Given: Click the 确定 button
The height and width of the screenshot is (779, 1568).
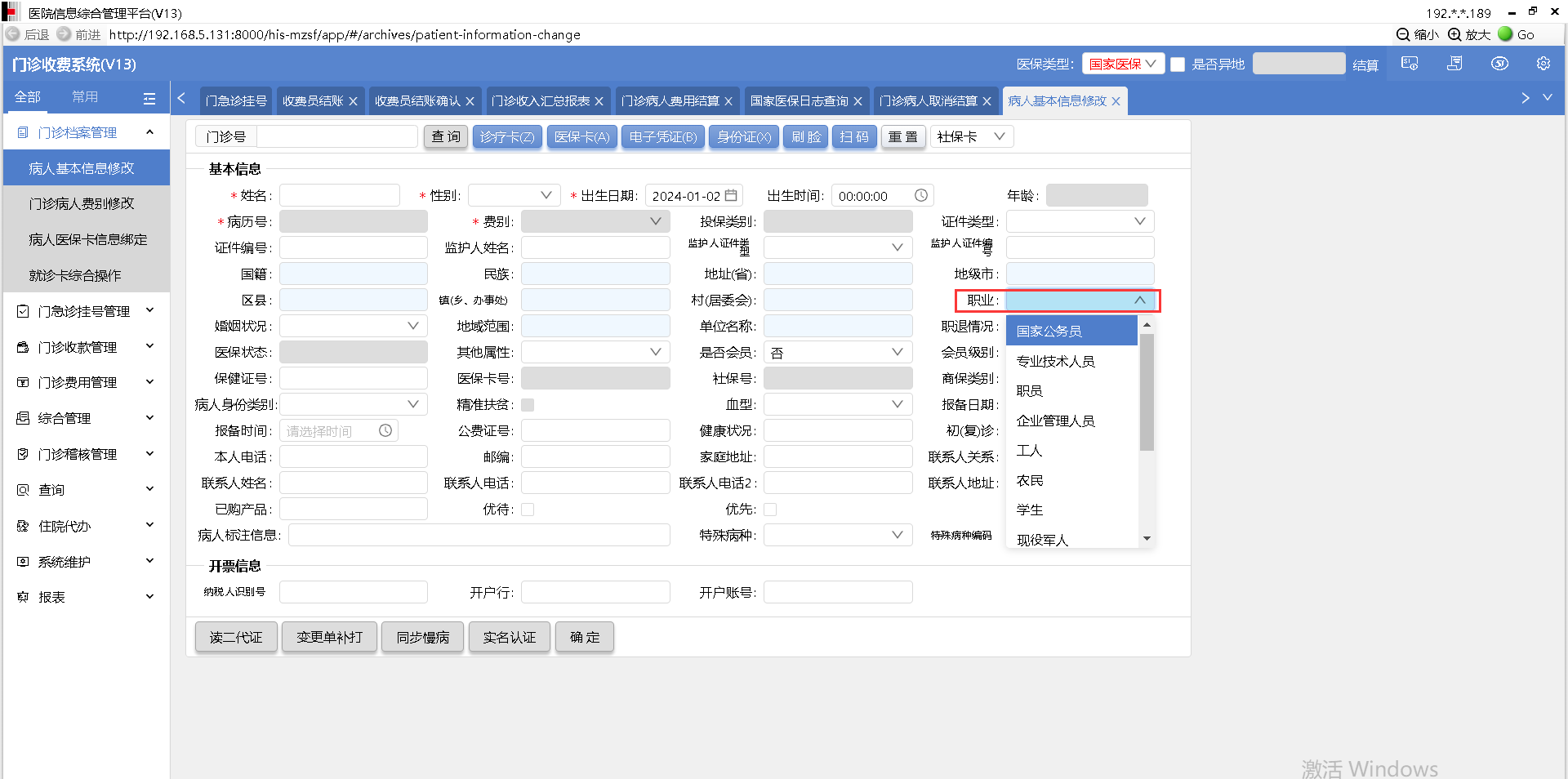Looking at the screenshot, I should coord(585,637).
